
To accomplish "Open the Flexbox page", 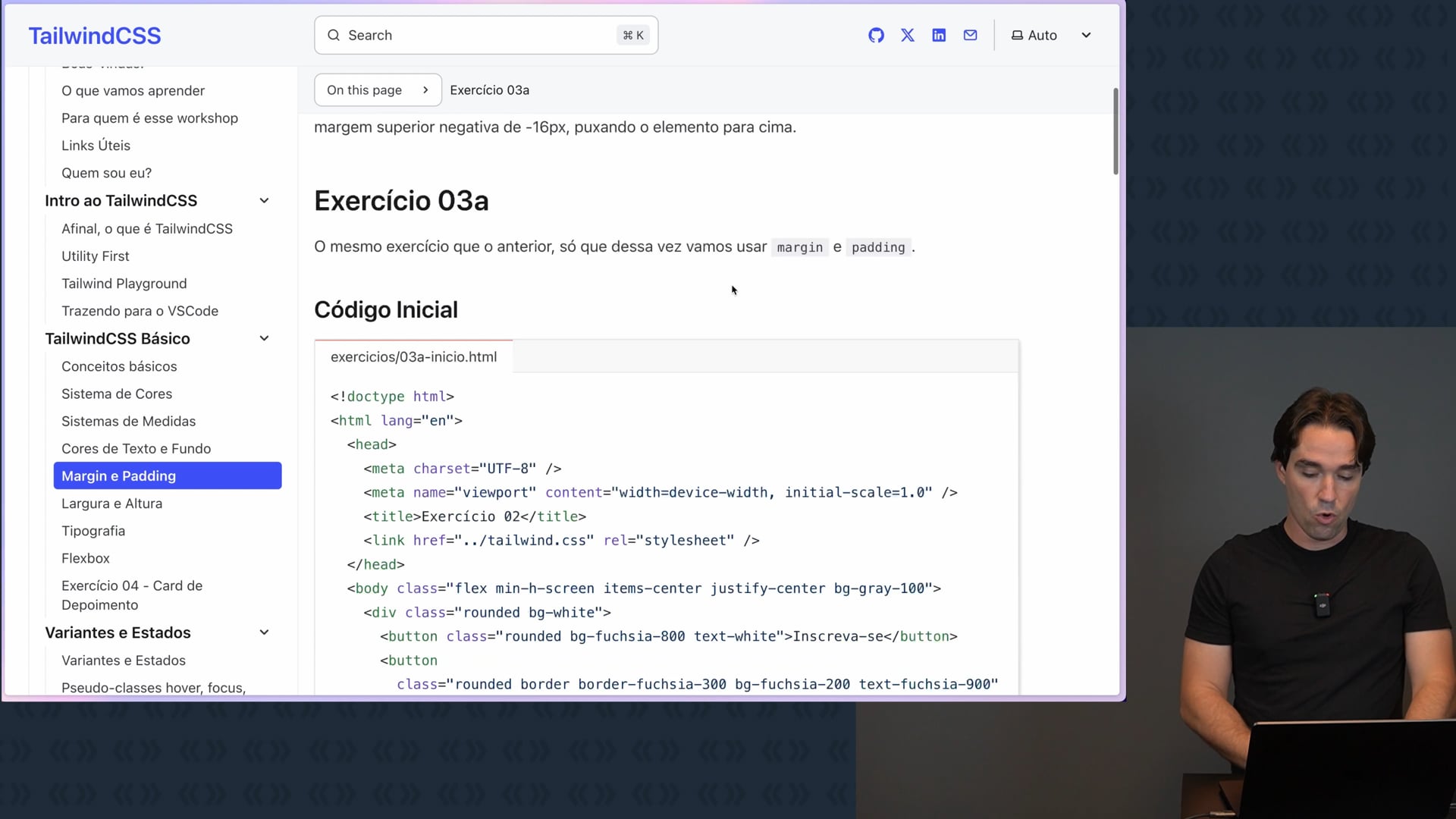I will coord(86,558).
